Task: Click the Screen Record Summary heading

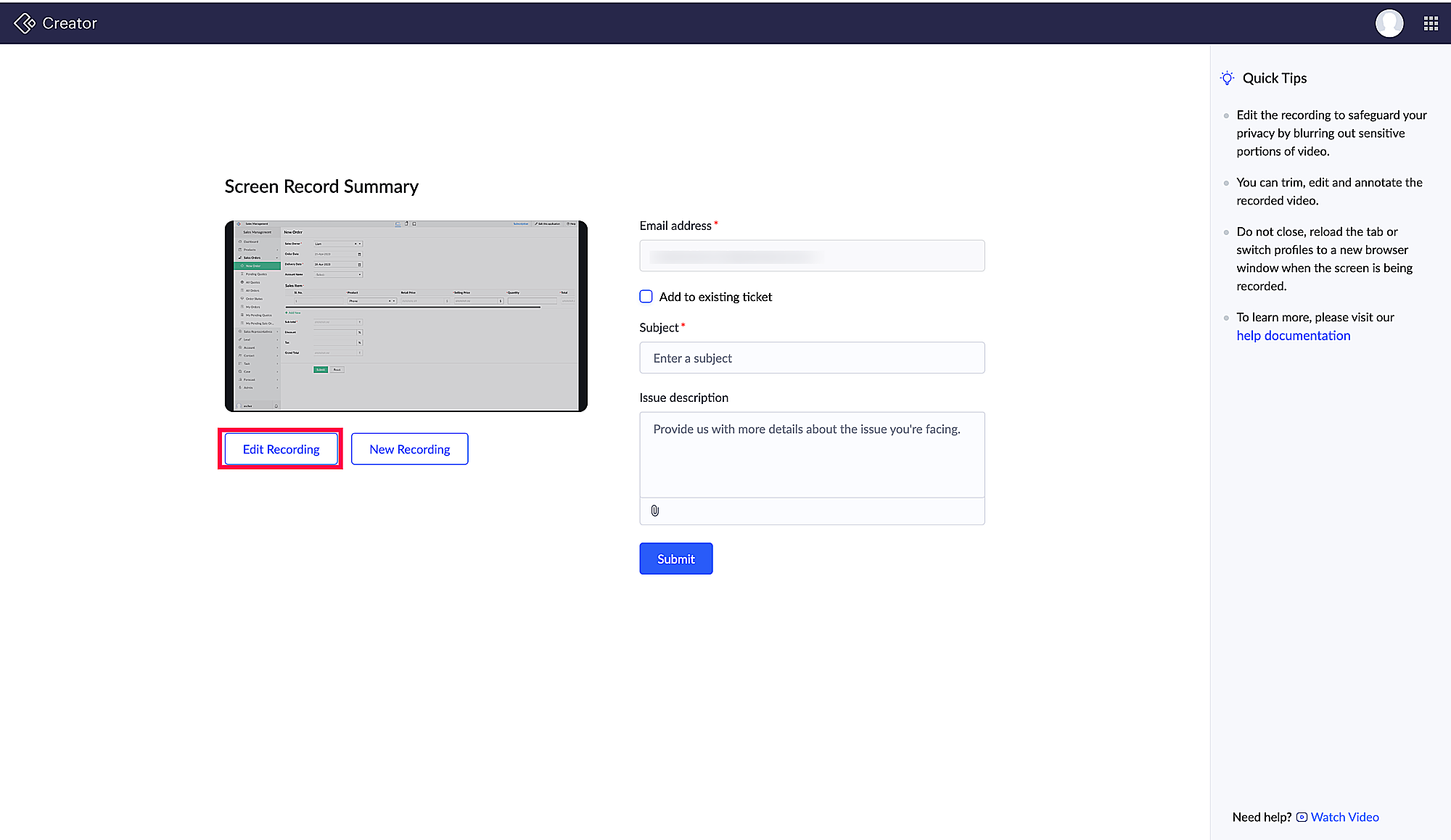Action: (x=321, y=186)
